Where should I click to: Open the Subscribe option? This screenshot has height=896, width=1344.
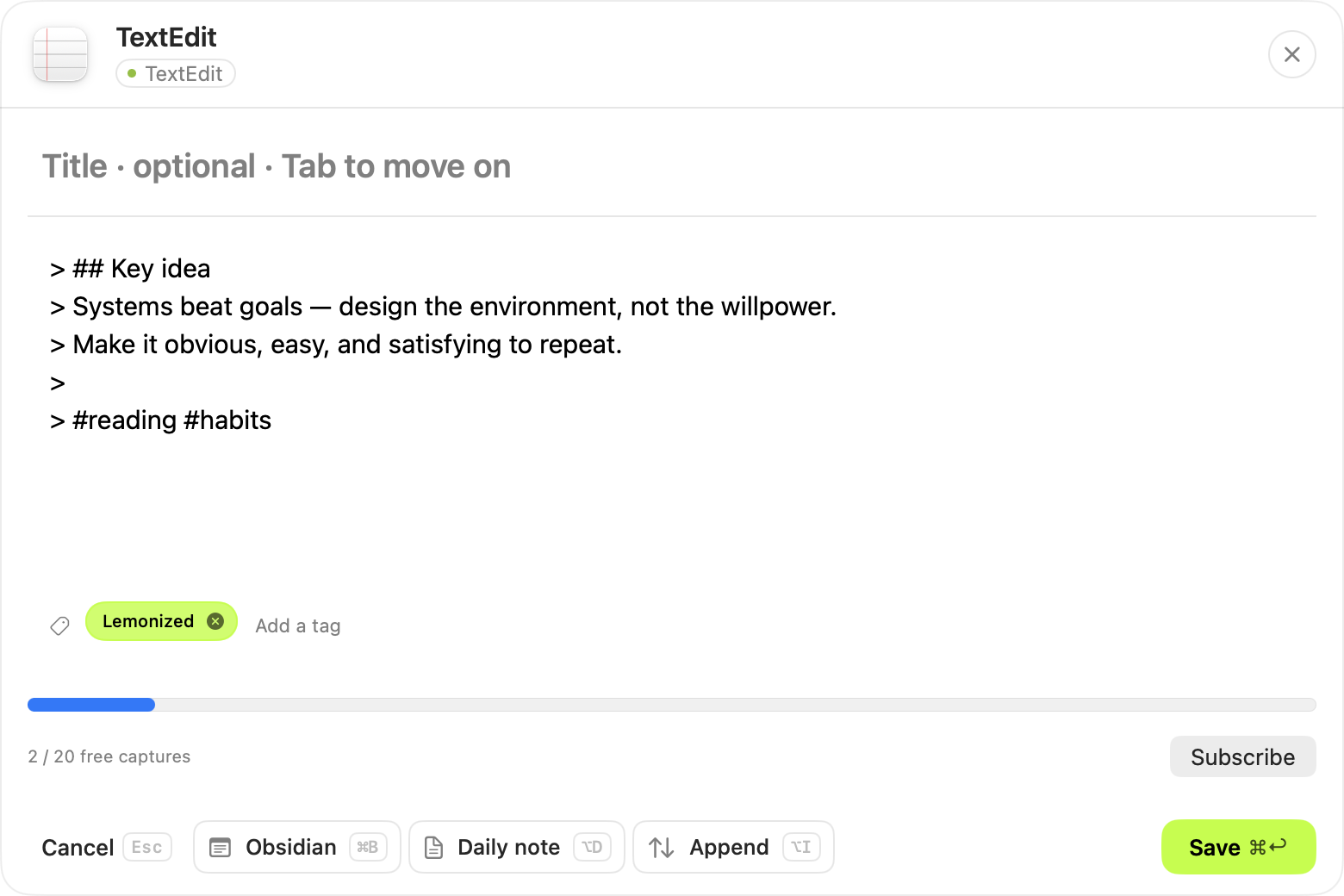pyautogui.click(x=1242, y=756)
